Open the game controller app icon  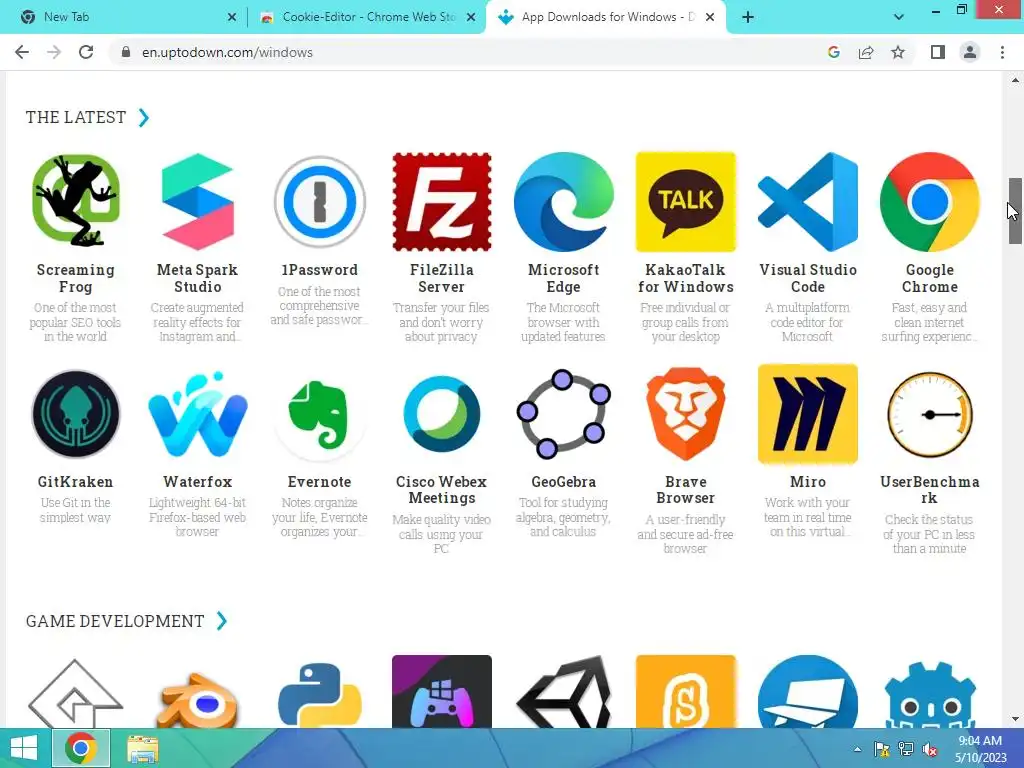click(441, 692)
